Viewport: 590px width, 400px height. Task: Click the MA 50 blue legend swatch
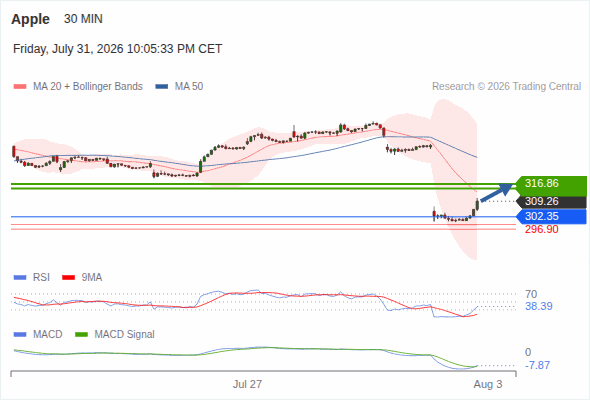pos(162,87)
